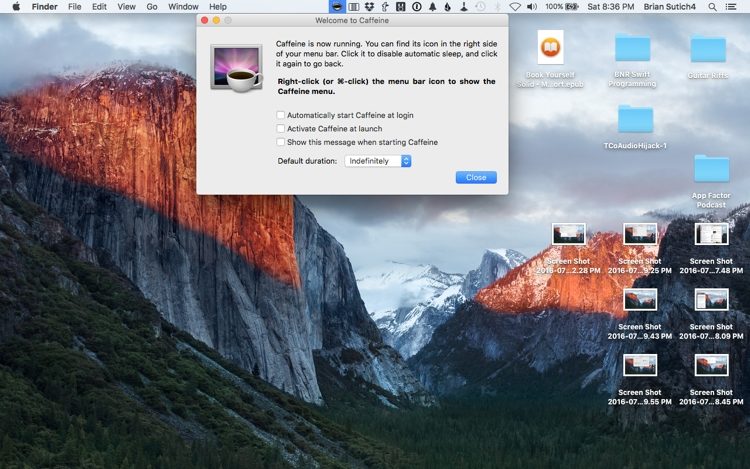This screenshot has width=750, height=469.
Task: Enable Automatically start Caffeine at login
Action: [281, 115]
